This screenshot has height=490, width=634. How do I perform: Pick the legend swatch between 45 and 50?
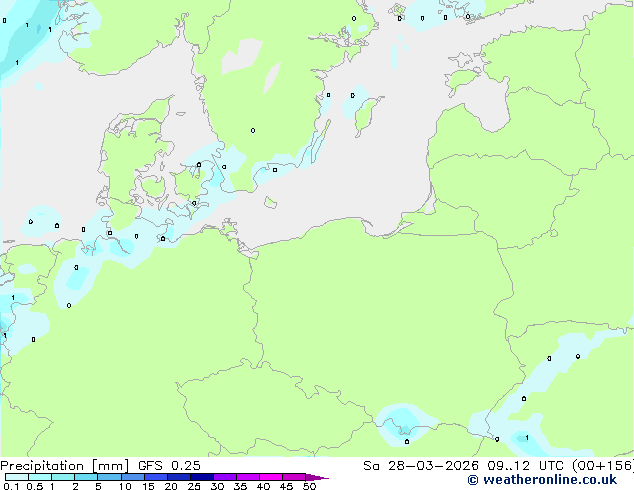(x=294, y=477)
